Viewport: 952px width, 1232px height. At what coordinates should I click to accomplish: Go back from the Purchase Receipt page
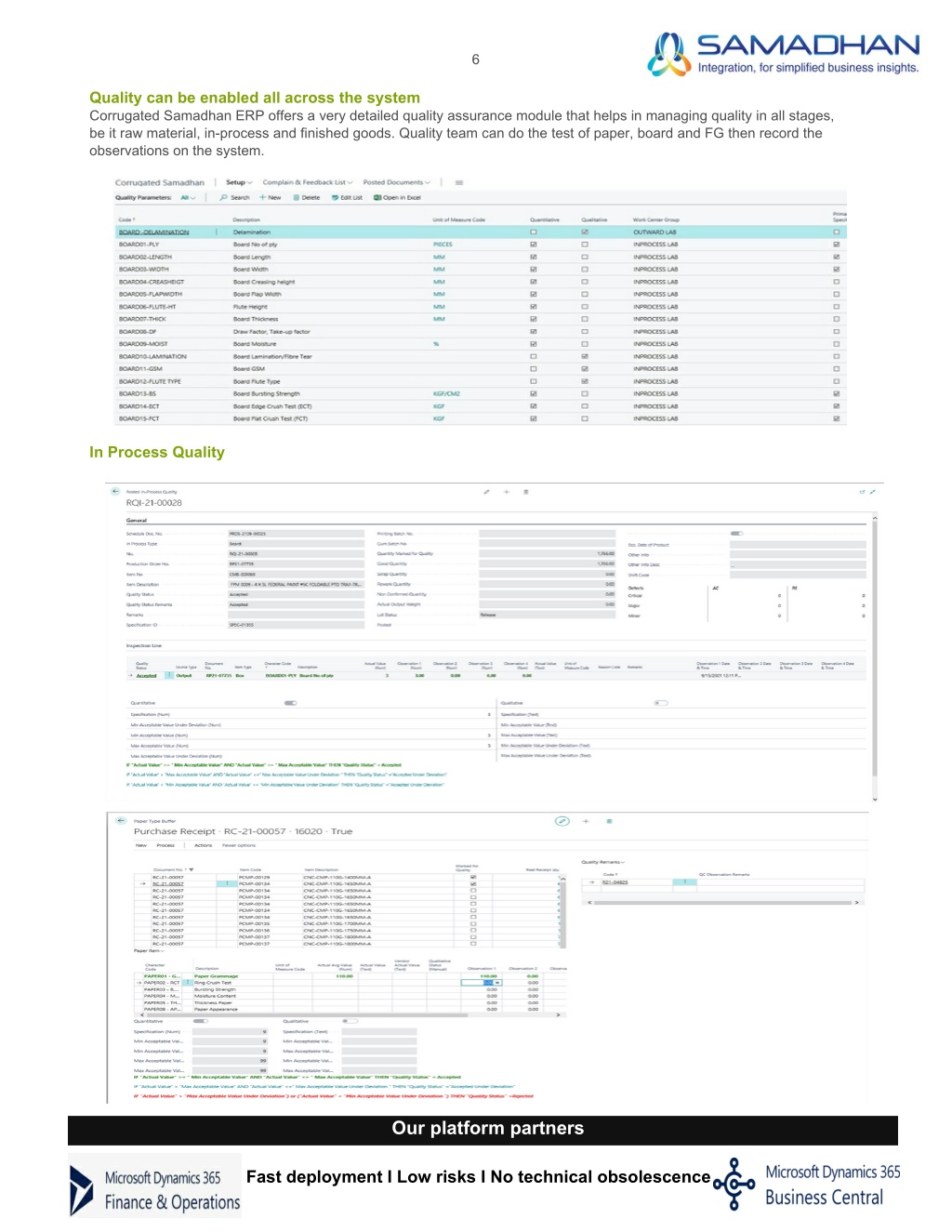pyautogui.click(x=121, y=821)
